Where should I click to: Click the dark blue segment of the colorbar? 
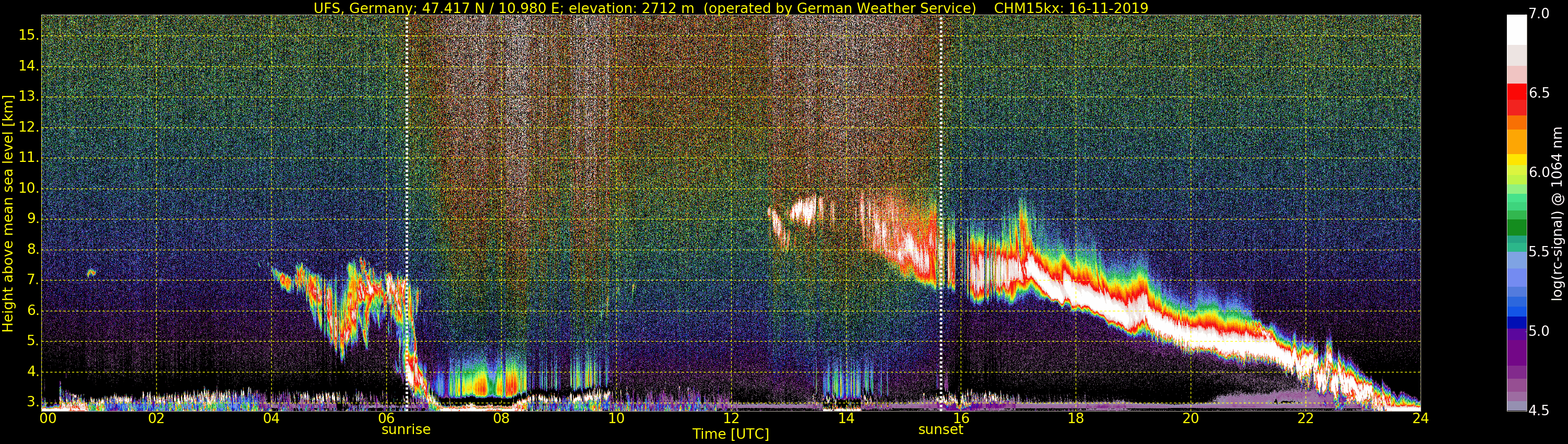click(x=1516, y=322)
